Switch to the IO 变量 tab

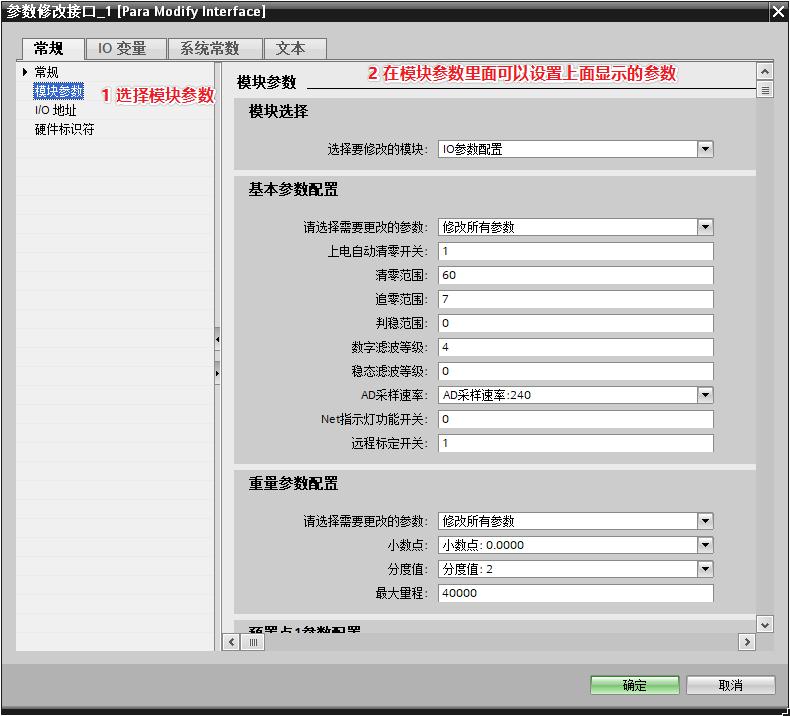(x=122, y=48)
